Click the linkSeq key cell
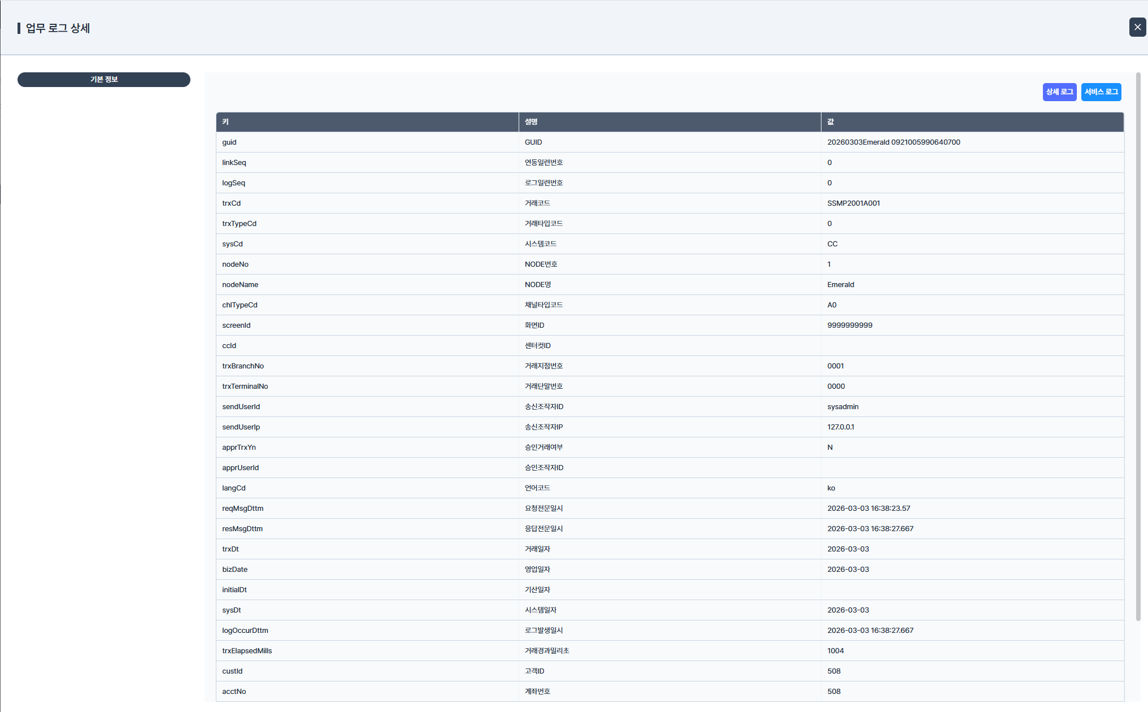This screenshot has height=712, width=1148. click(367, 163)
